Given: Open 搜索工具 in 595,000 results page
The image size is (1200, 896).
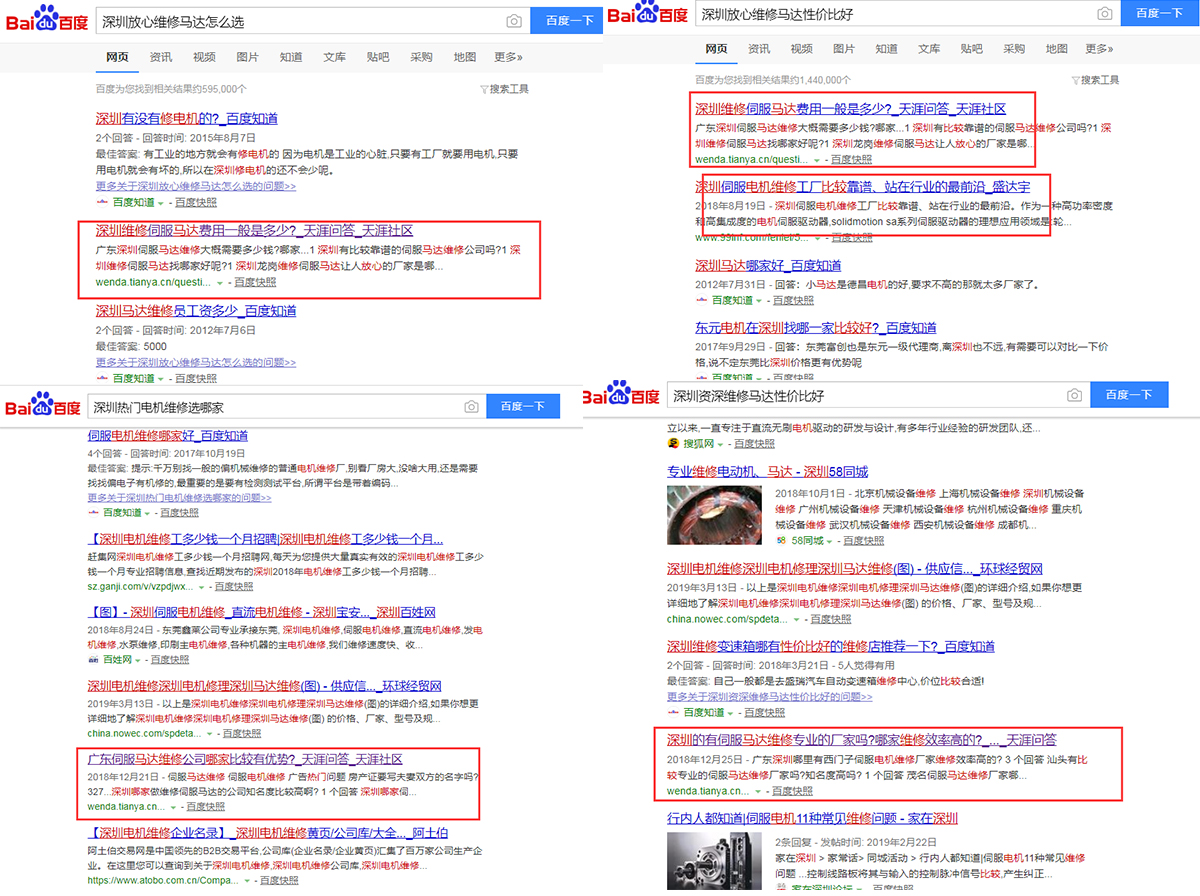Looking at the screenshot, I should [x=504, y=89].
